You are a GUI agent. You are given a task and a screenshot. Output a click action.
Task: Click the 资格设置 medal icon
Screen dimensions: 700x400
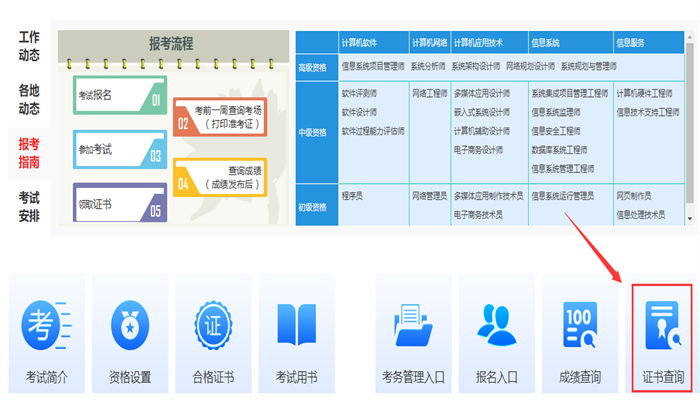click(x=129, y=325)
